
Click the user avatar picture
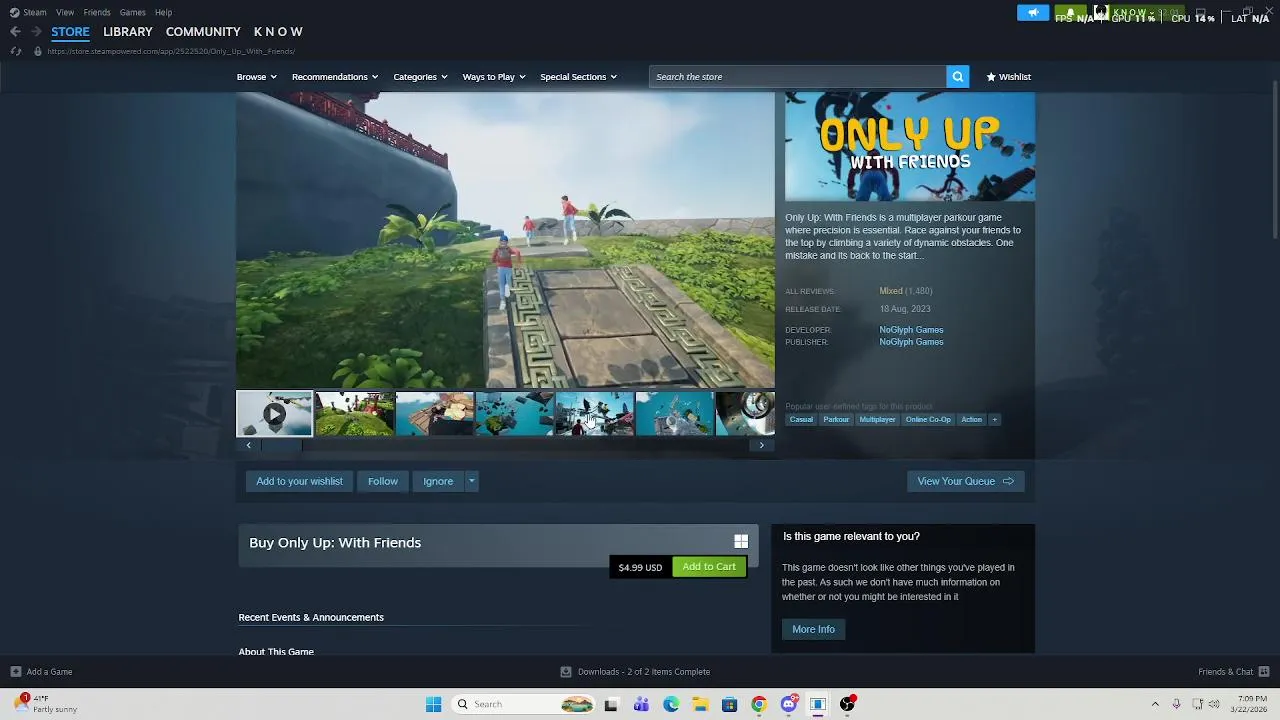point(1101,13)
